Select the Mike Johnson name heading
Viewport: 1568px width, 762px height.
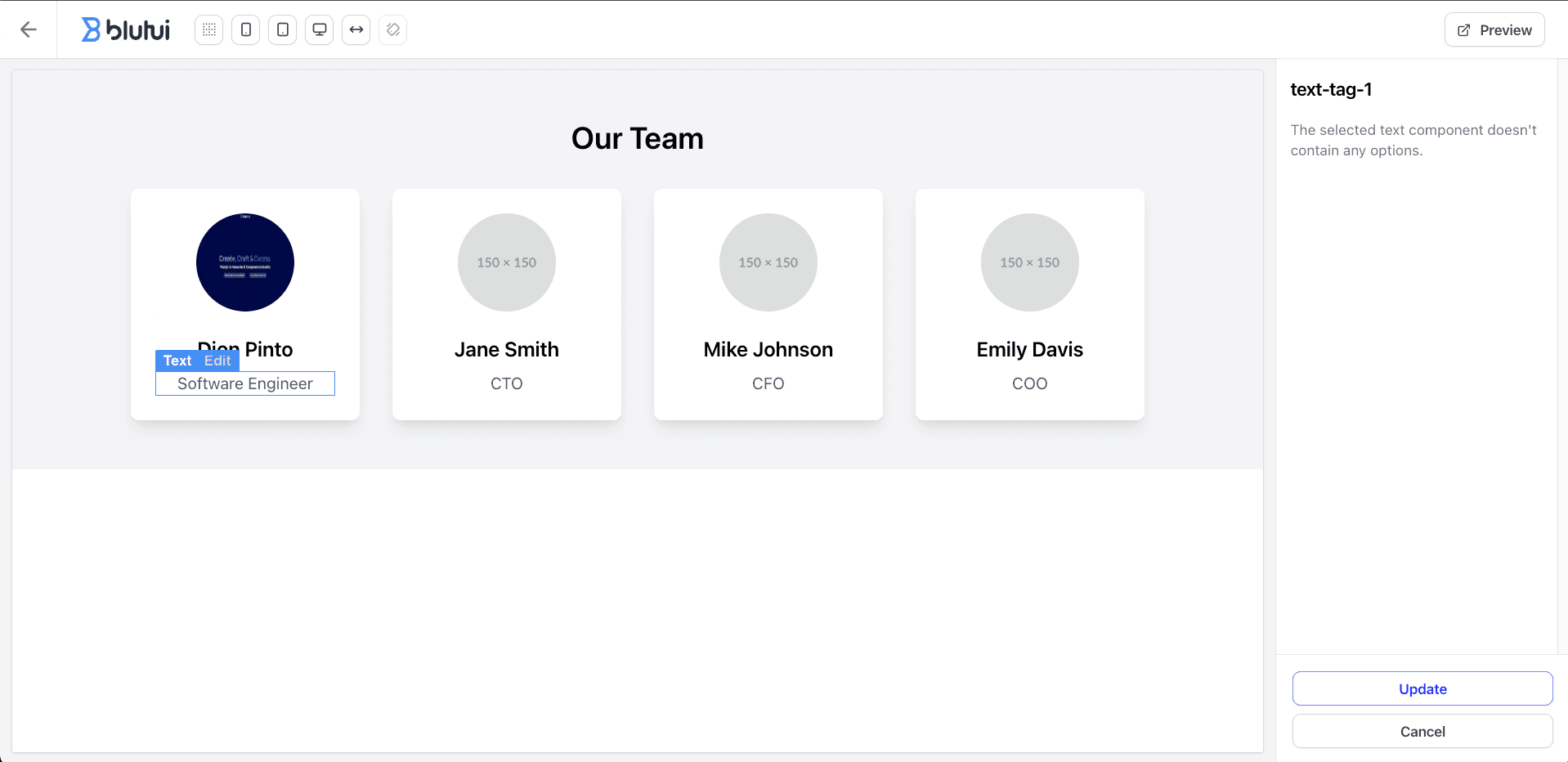(x=768, y=350)
